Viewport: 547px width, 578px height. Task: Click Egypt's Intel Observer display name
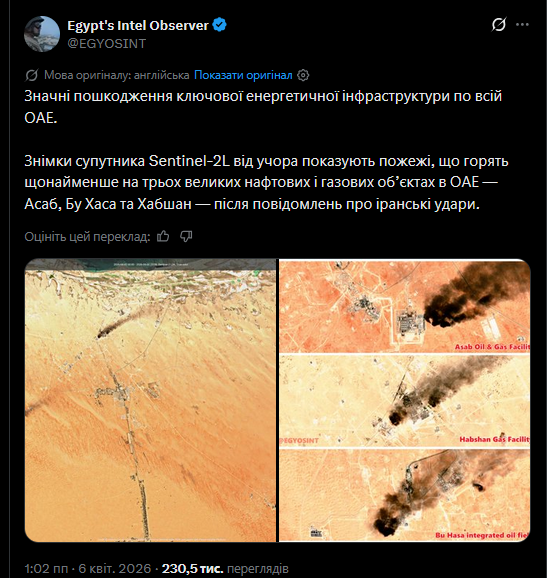point(138,25)
